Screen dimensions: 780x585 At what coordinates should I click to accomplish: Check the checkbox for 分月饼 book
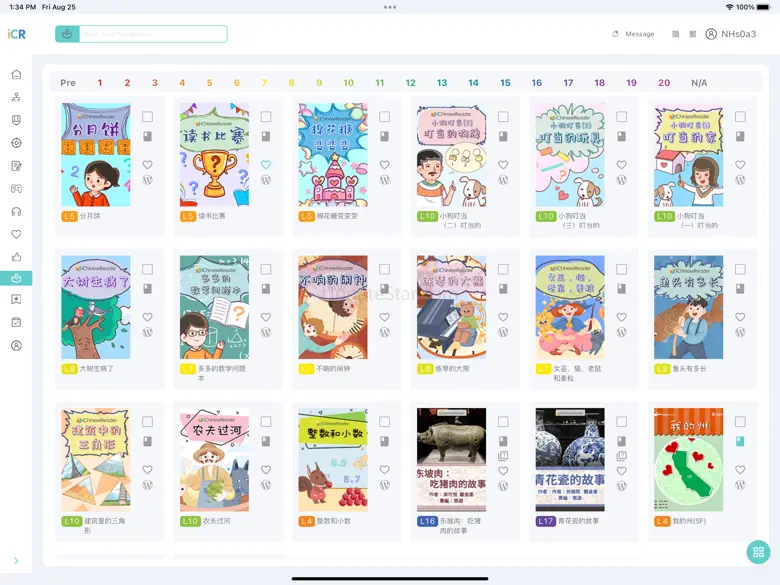pyautogui.click(x=147, y=117)
